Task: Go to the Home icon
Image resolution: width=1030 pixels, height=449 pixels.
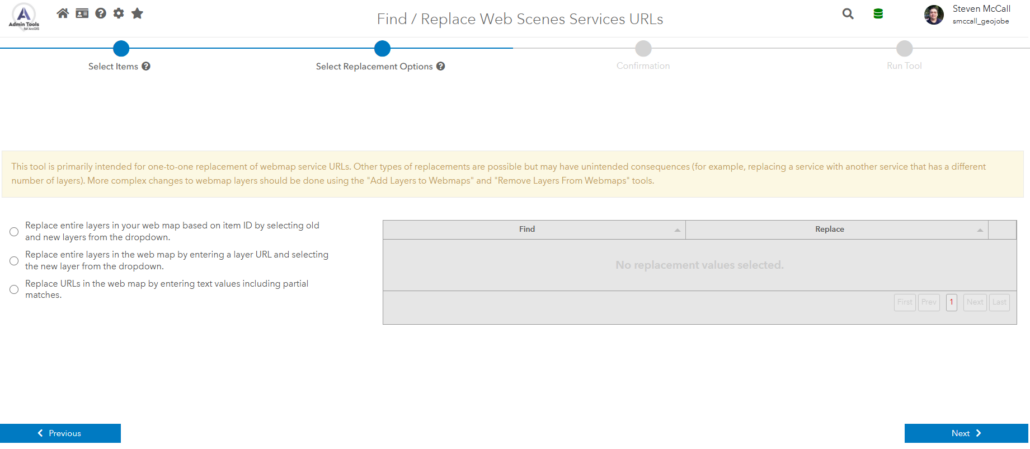Action: pos(63,14)
